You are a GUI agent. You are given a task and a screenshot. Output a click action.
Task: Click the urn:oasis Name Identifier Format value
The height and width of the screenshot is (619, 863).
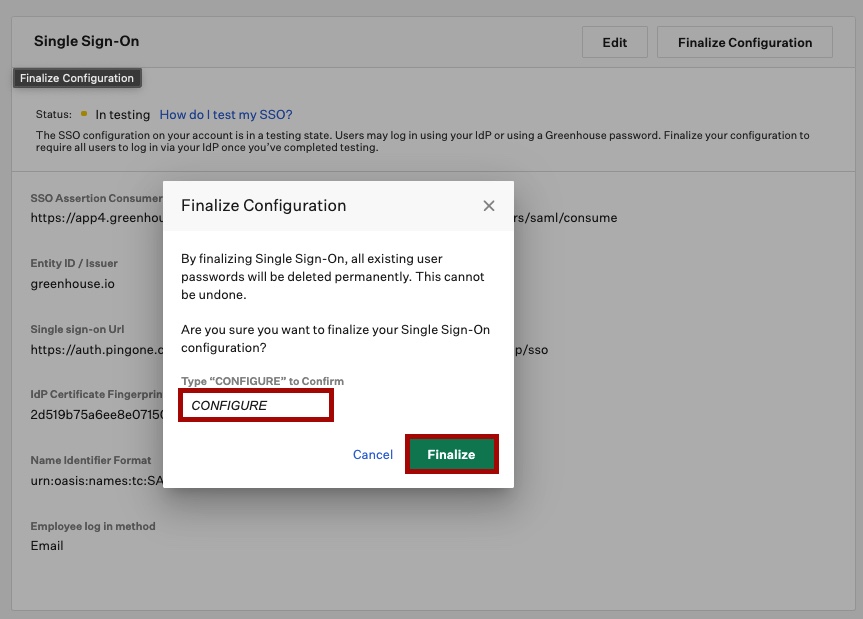pos(95,480)
